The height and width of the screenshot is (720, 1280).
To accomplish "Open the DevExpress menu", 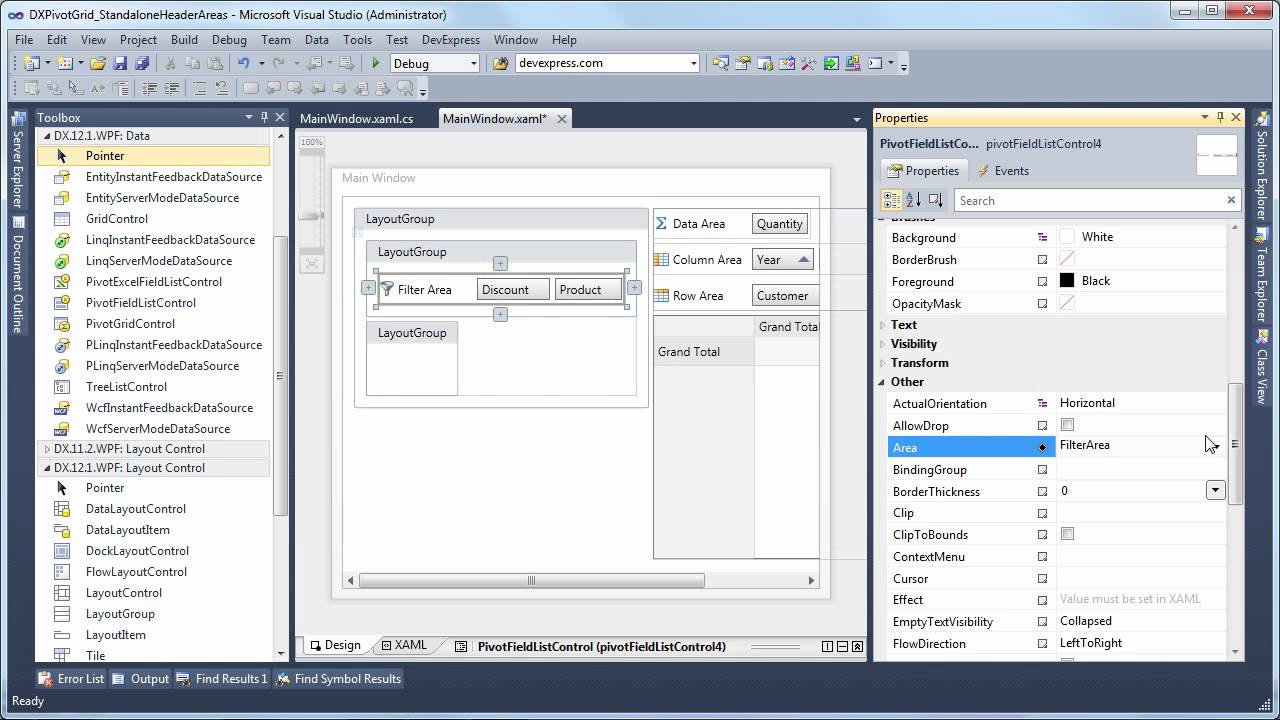I will click(451, 40).
